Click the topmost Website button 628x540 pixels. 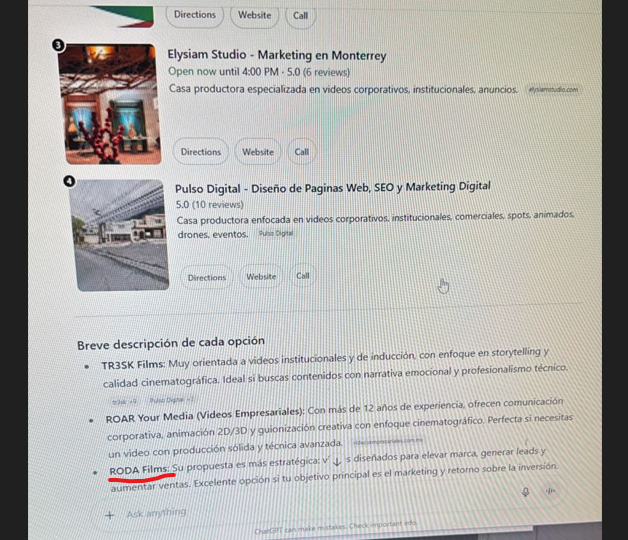254,15
